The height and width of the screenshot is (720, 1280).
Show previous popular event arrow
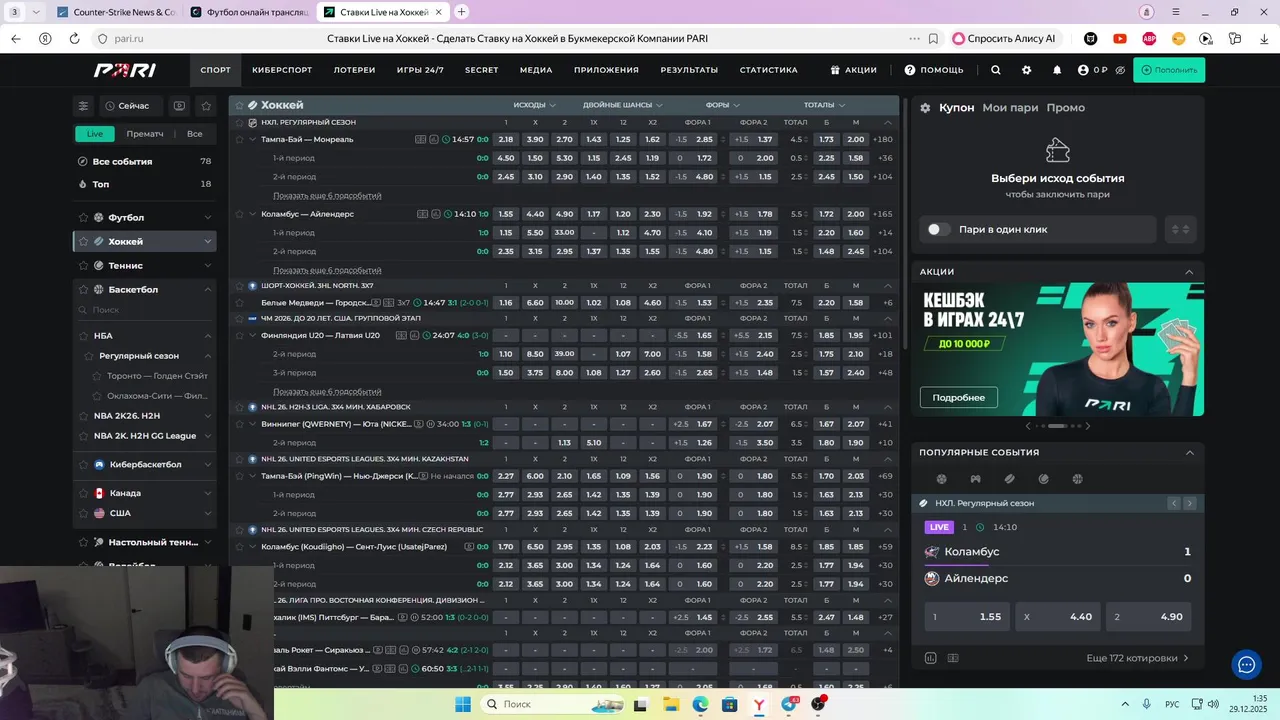tap(1174, 503)
